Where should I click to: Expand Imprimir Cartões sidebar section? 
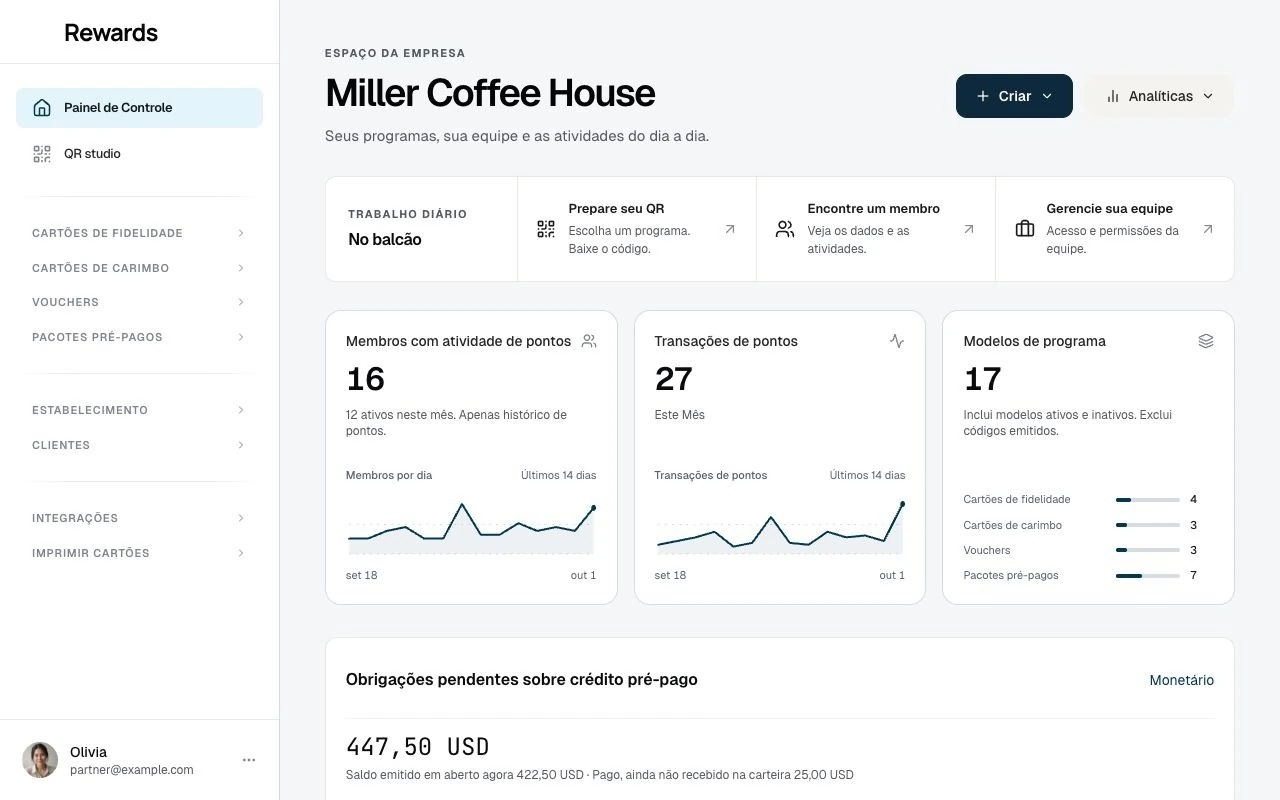click(x=139, y=553)
